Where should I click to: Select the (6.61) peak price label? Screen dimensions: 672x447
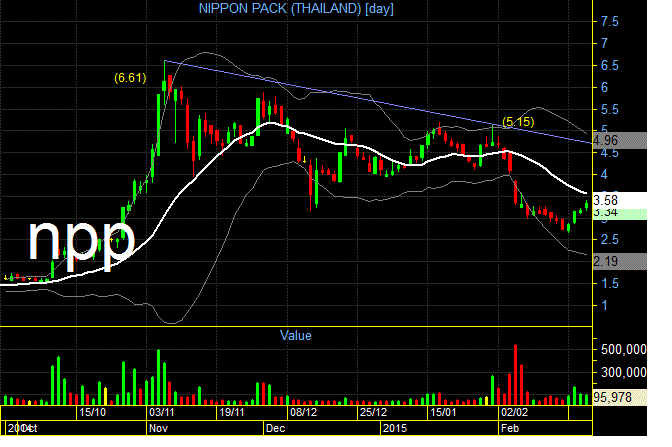(x=130, y=78)
